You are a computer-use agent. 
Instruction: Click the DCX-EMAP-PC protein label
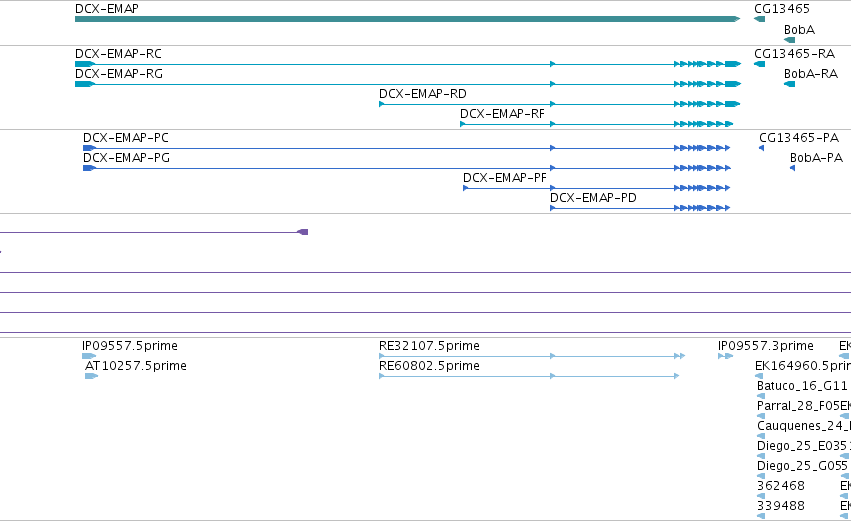point(126,138)
